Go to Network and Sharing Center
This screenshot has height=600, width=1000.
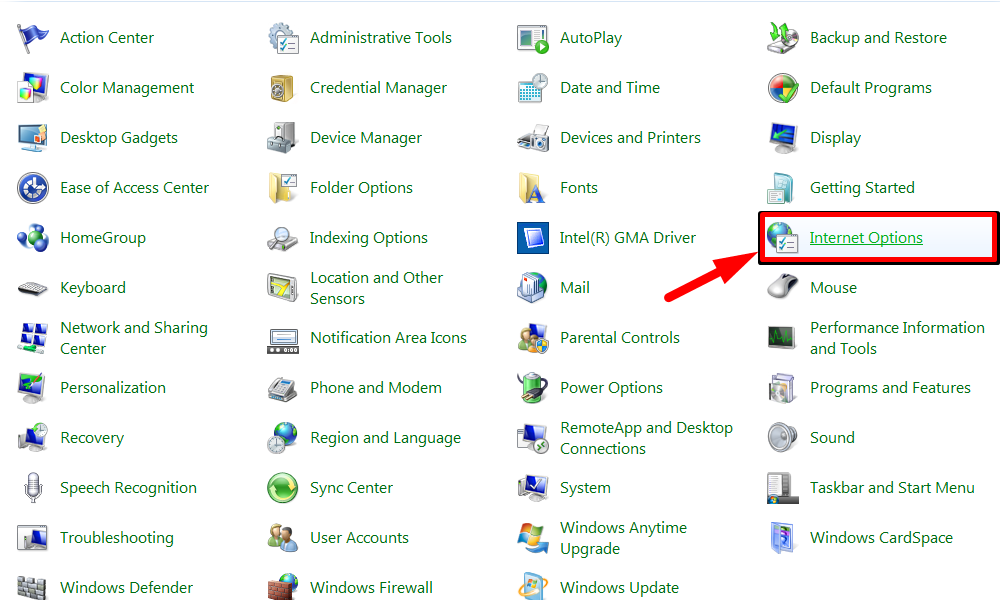pos(133,338)
